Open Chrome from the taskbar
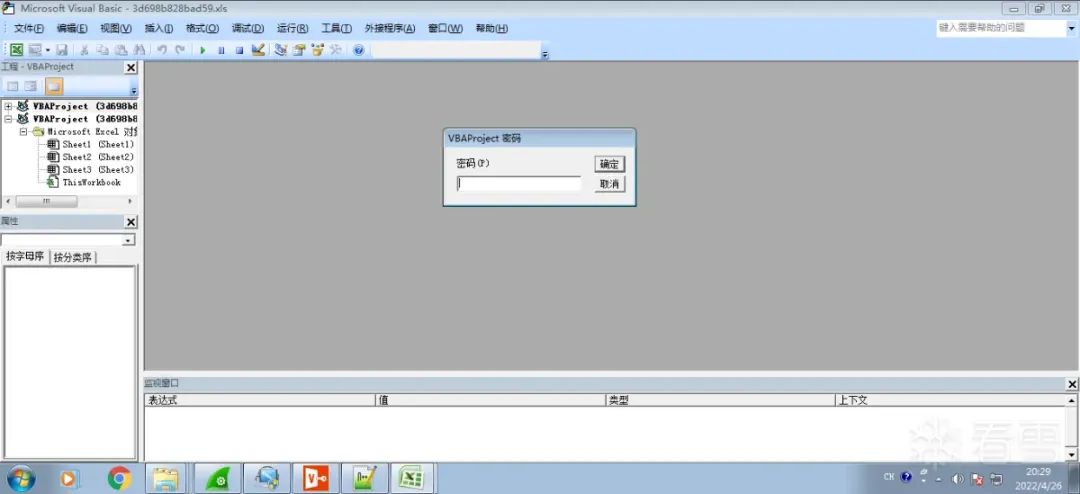 coord(119,478)
